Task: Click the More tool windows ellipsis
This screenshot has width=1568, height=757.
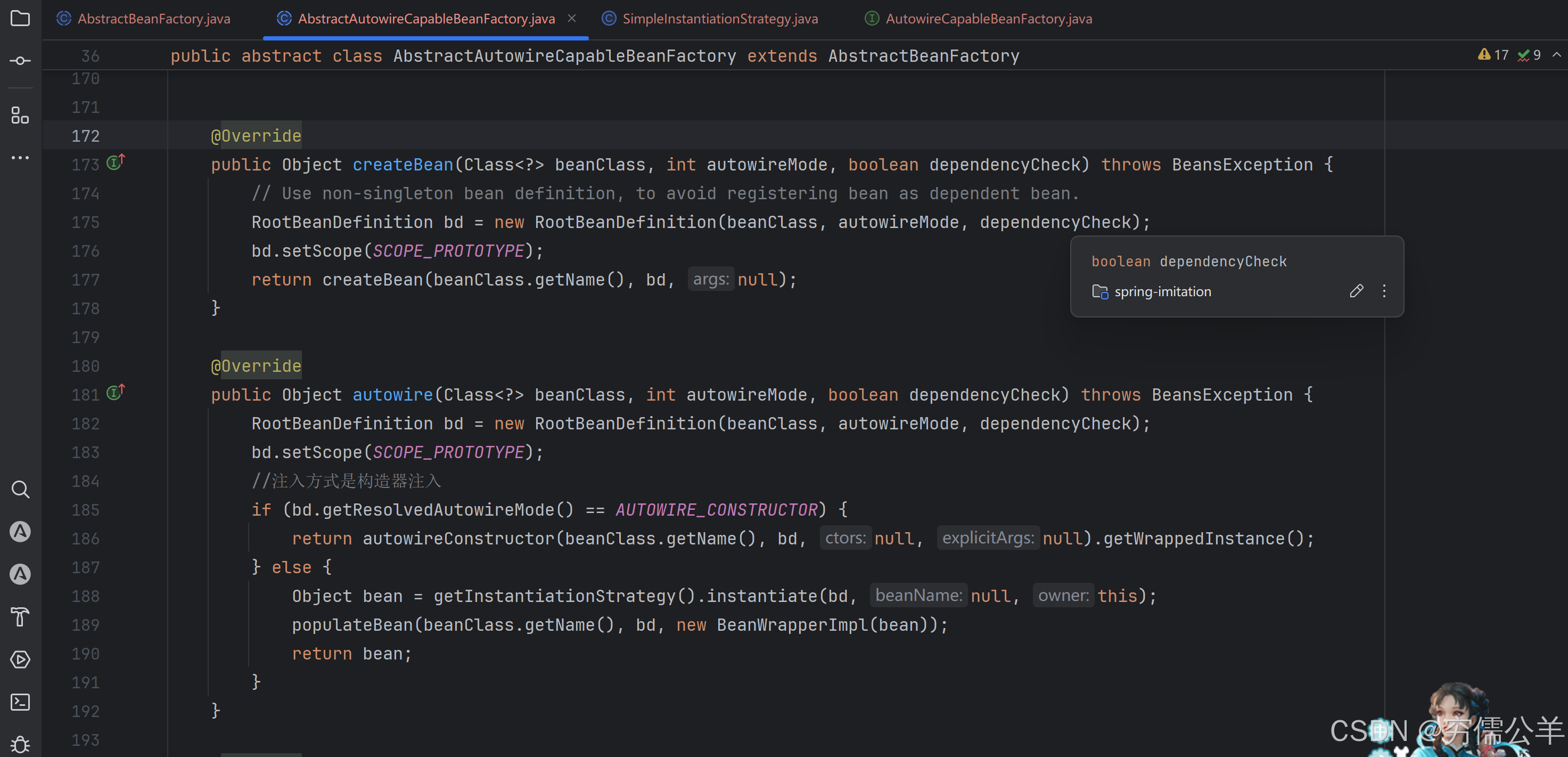Action: pos(20,158)
